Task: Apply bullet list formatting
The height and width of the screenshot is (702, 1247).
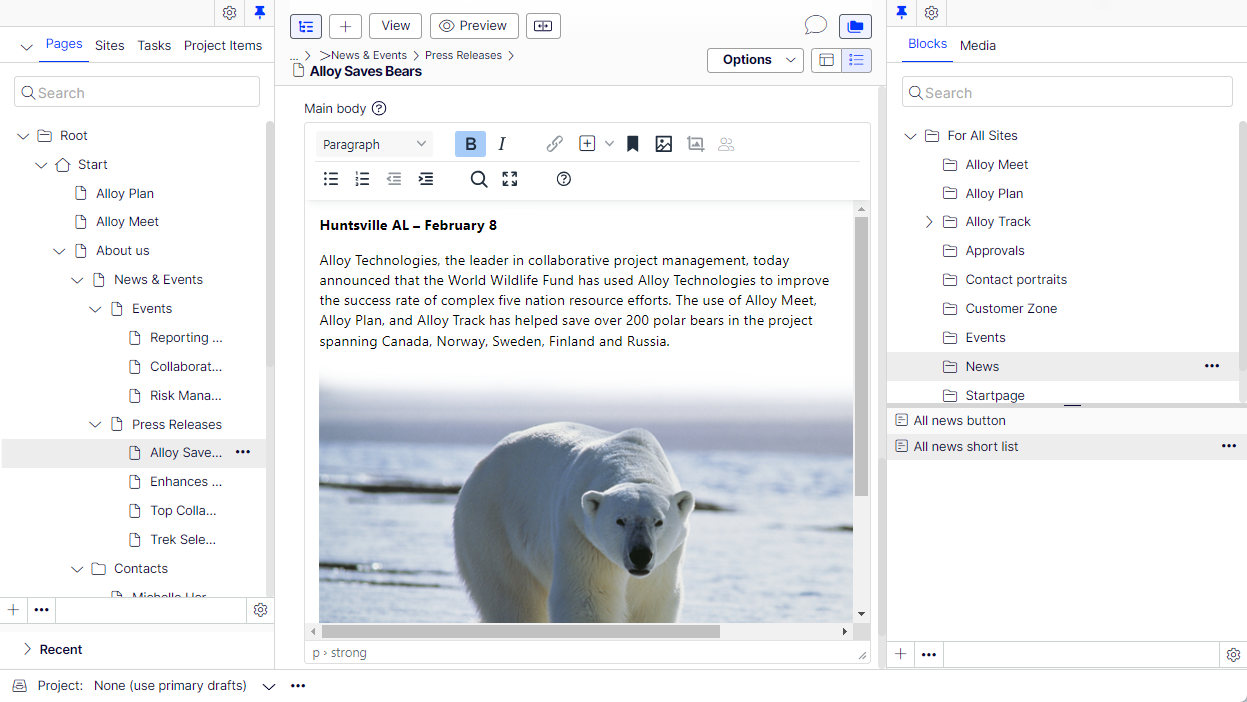Action: click(x=331, y=179)
